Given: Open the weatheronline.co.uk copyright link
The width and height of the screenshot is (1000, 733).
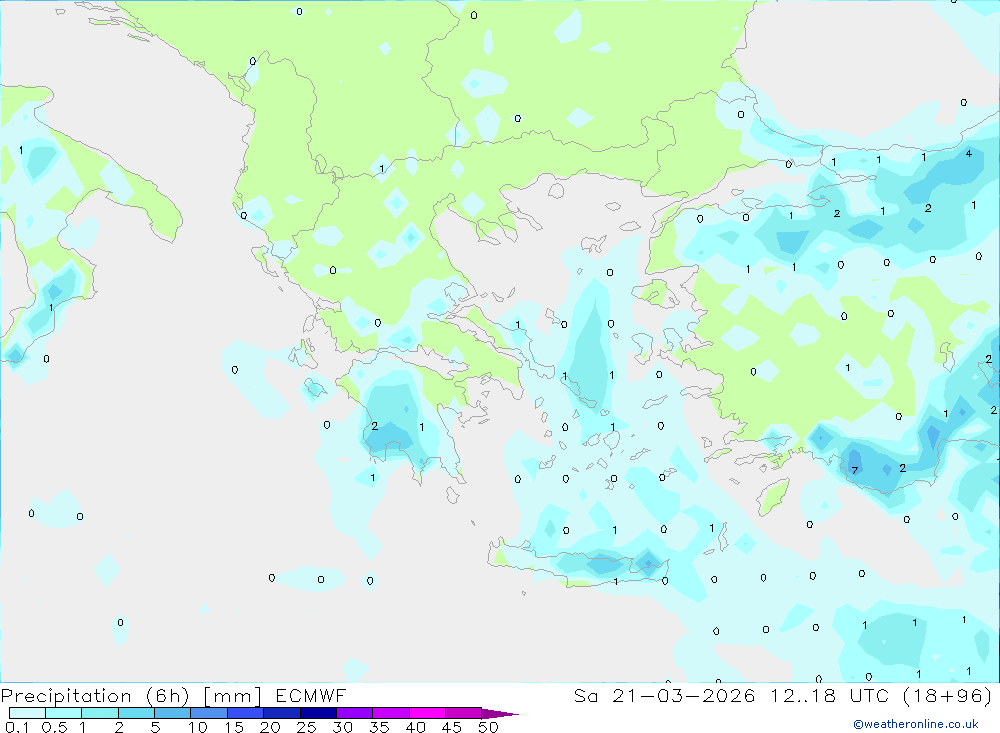Looking at the screenshot, I should point(916,724).
